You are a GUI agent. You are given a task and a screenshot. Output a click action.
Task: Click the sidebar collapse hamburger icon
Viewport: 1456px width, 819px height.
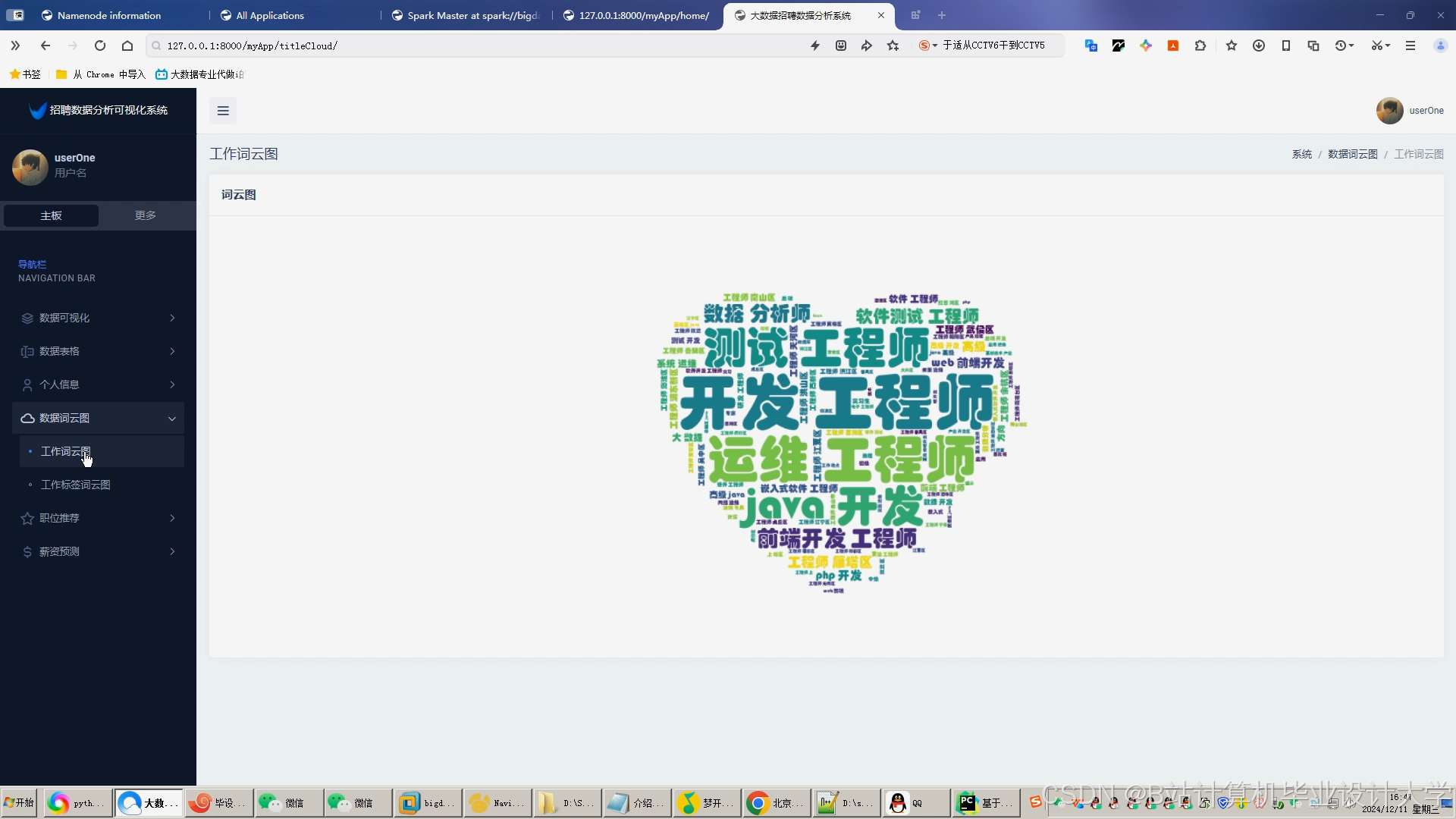[222, 111]
